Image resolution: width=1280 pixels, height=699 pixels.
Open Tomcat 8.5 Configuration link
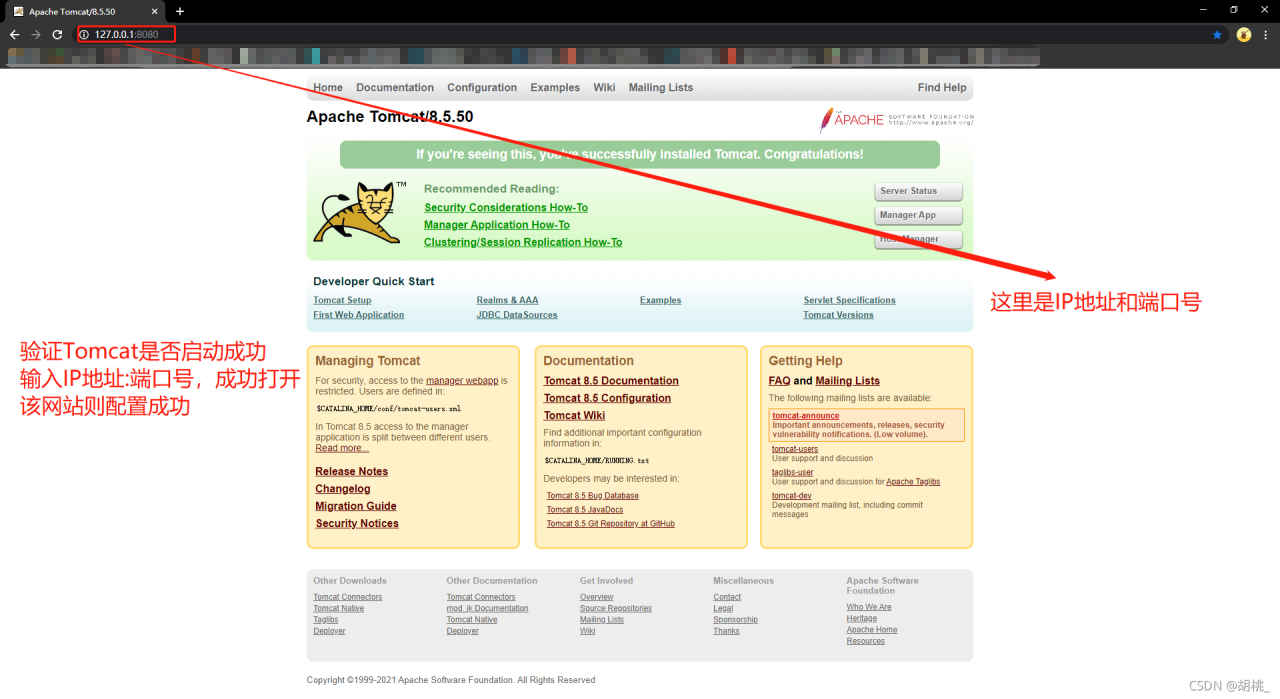click(607, 398)
